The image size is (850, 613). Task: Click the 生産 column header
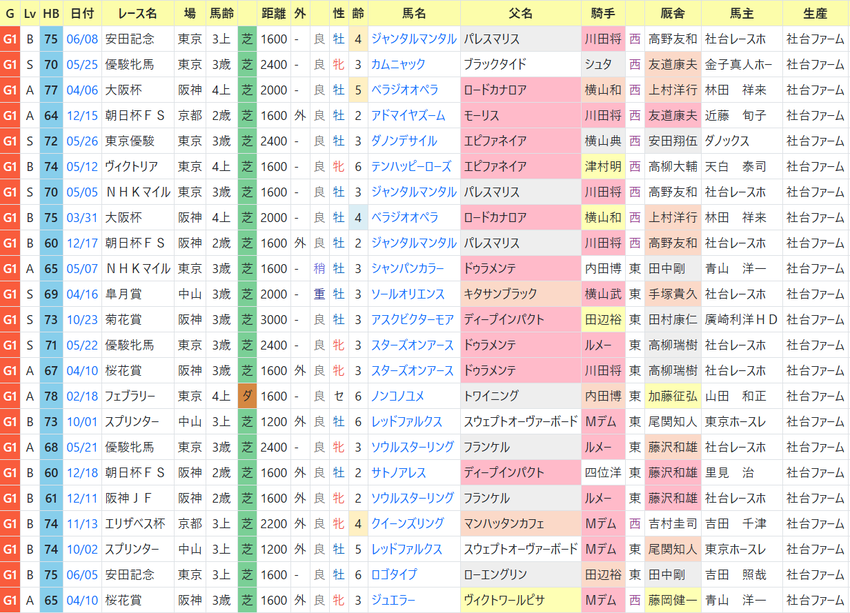pos(815,13)
